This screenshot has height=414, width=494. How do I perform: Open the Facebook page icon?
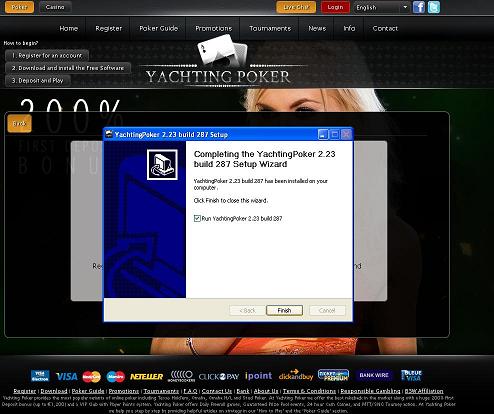click(x=419, y=7)
